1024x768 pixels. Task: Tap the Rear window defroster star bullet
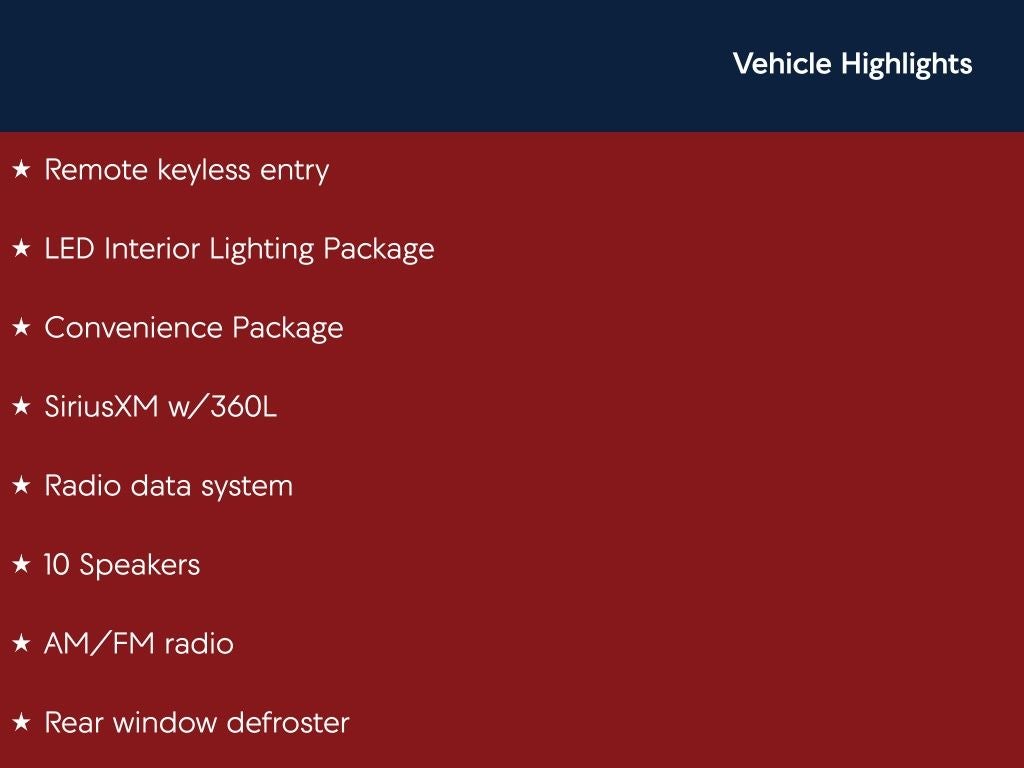pos(21,724)
